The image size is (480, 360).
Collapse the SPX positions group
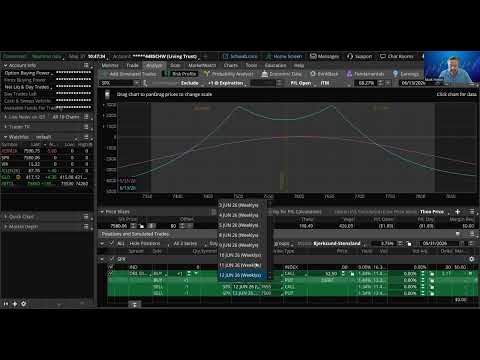(x=102, y=259)
